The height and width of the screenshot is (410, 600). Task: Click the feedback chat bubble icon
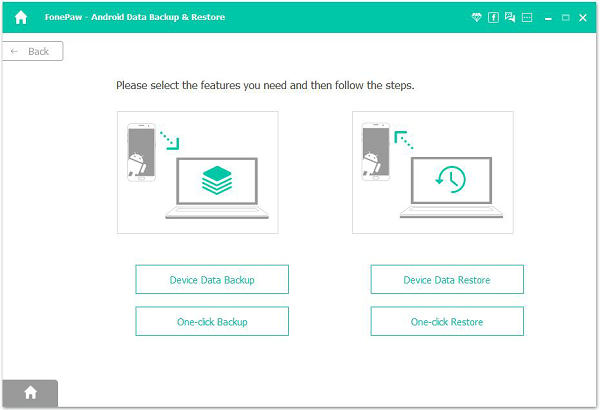[510, 18]
